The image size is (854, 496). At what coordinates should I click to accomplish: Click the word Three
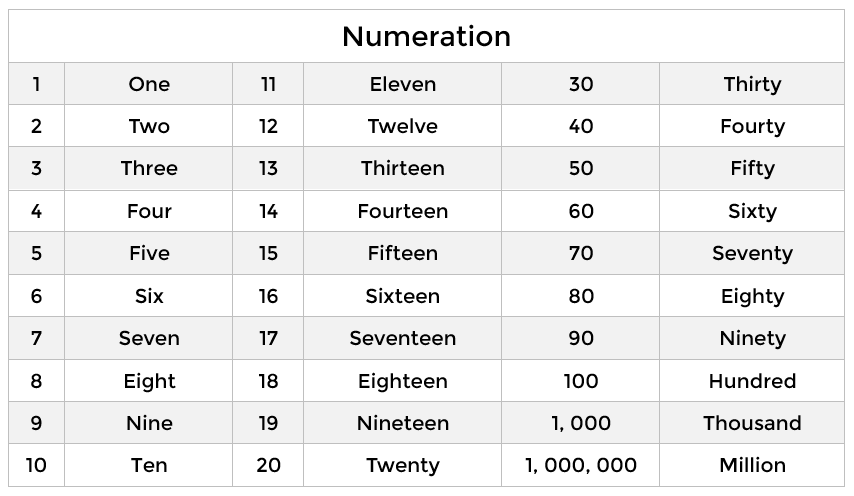pyautogui.click(x=149, y=168)
